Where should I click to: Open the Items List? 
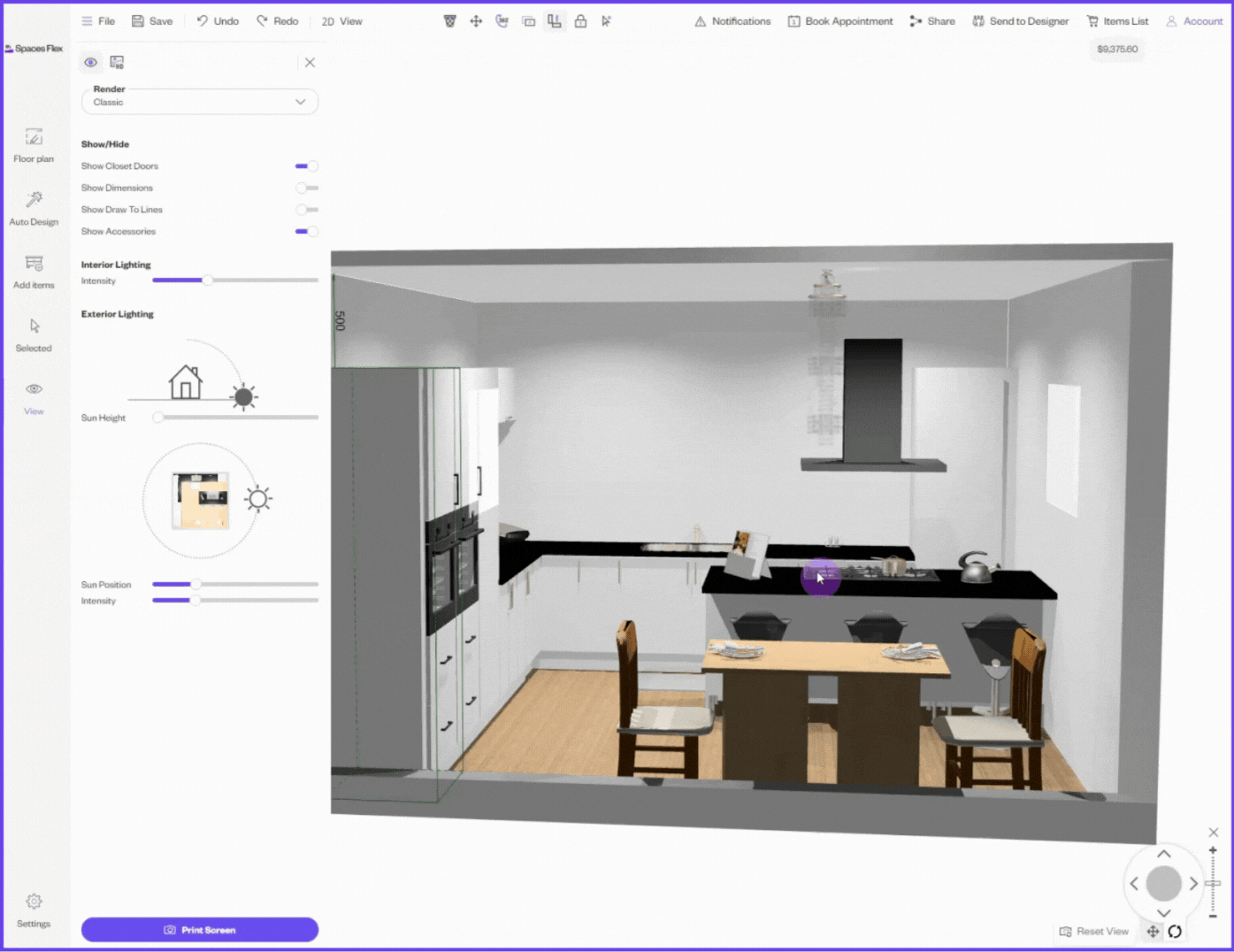click(1117, 20)
